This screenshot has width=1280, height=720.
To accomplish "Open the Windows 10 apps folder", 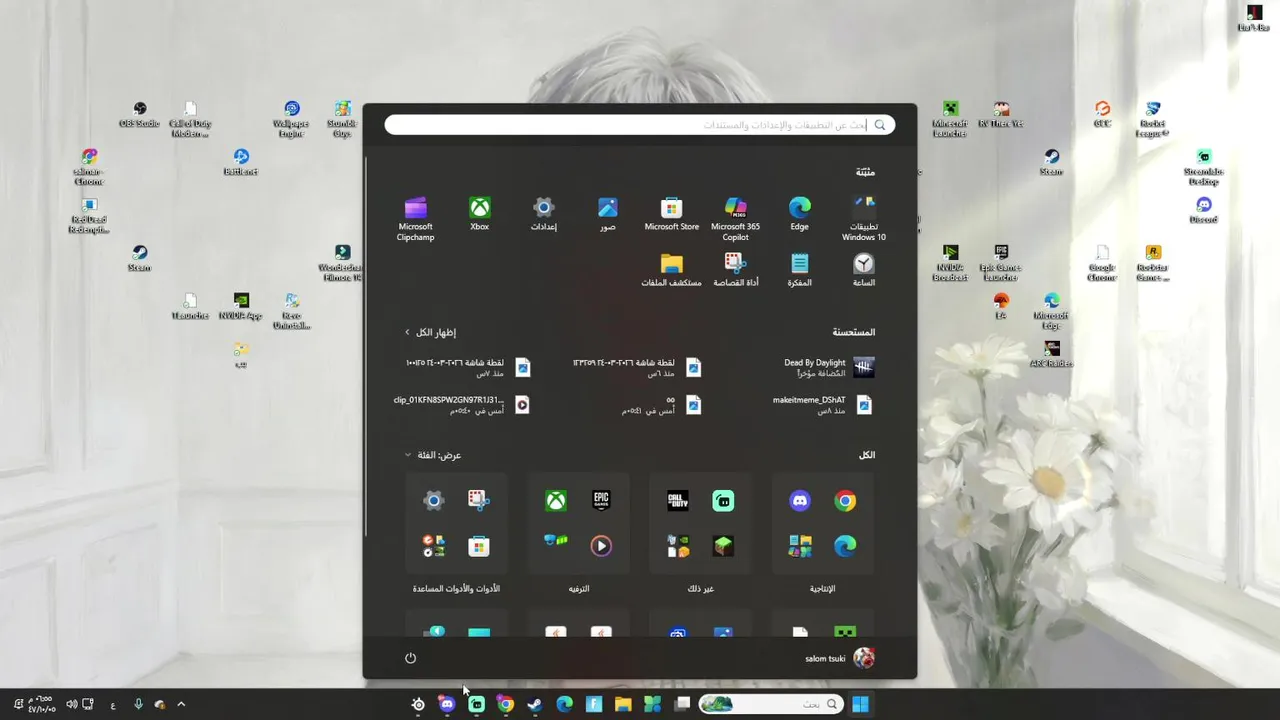I will (x=863, y=218).
